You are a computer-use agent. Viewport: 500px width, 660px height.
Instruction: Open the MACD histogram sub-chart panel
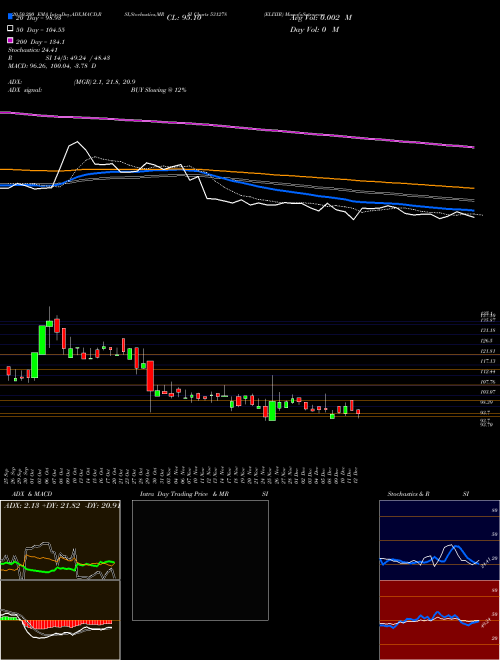click(60, 620)
